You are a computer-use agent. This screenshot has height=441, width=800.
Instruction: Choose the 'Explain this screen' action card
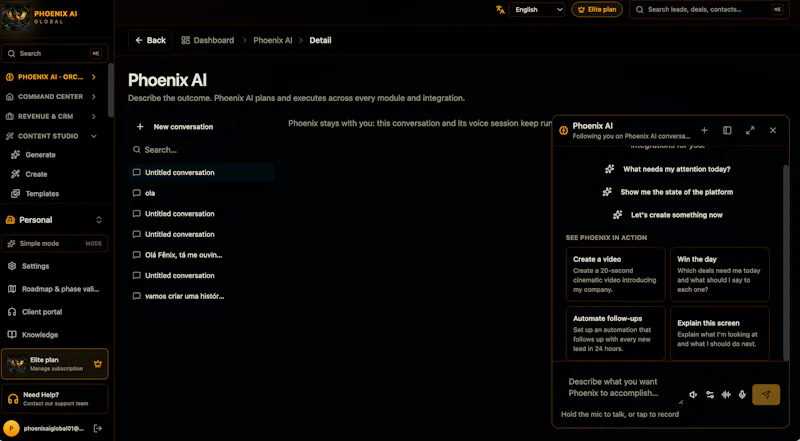point(720,333)
